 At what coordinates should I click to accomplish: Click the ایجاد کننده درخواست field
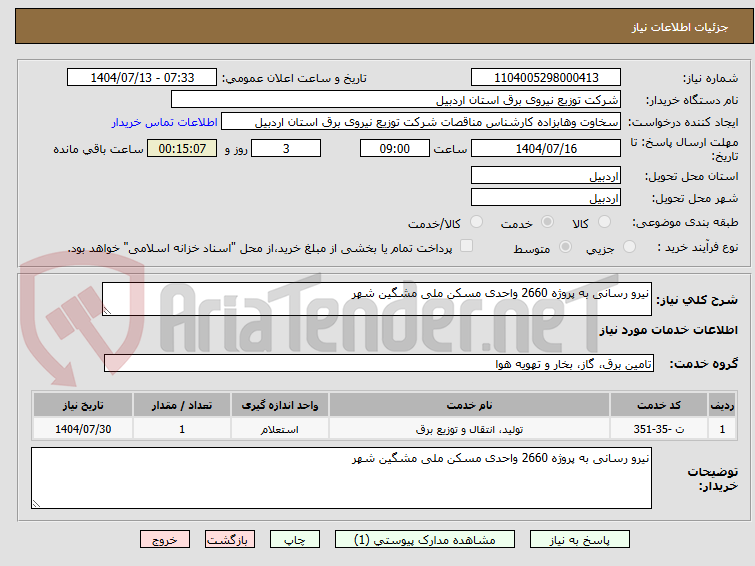click(x=421, y=122)
